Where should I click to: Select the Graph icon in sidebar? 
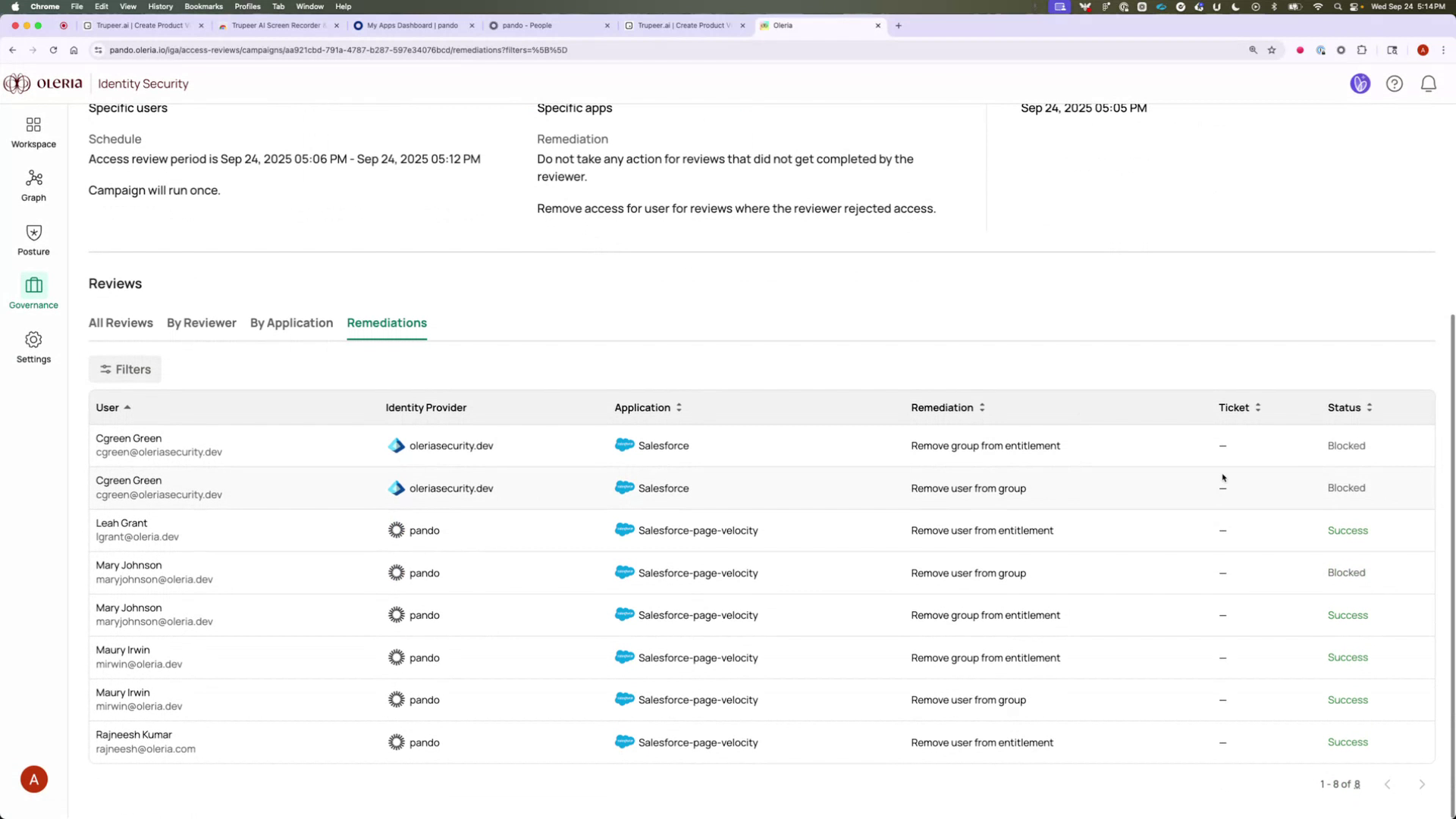click(x=33, y=184)
